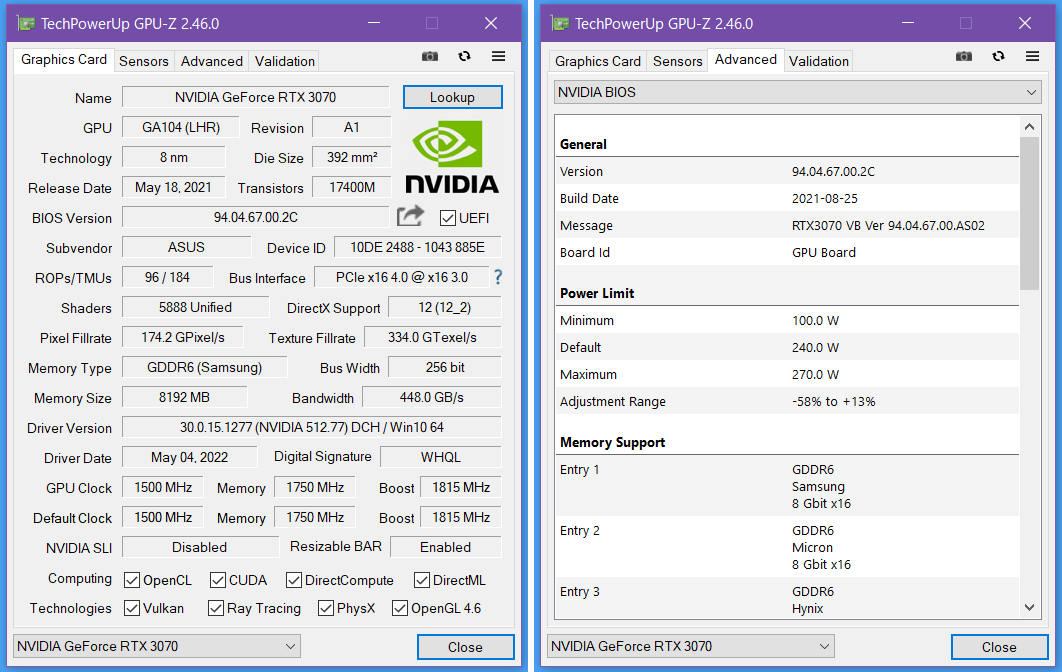Click the BIOS Version field 94.04.67.00.2C

pyautogui.click(x=255, y=217)
